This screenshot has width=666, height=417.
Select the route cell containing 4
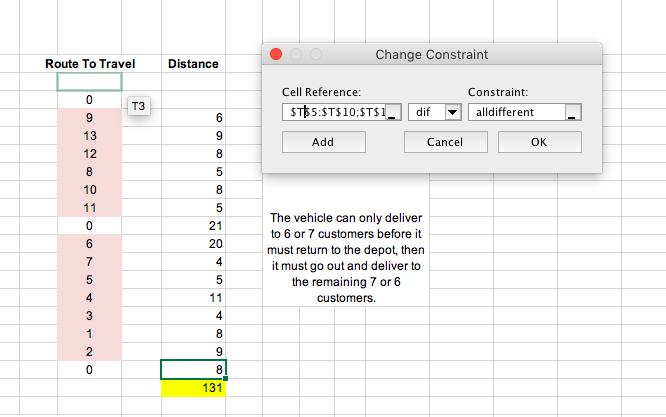pos(90,298)
